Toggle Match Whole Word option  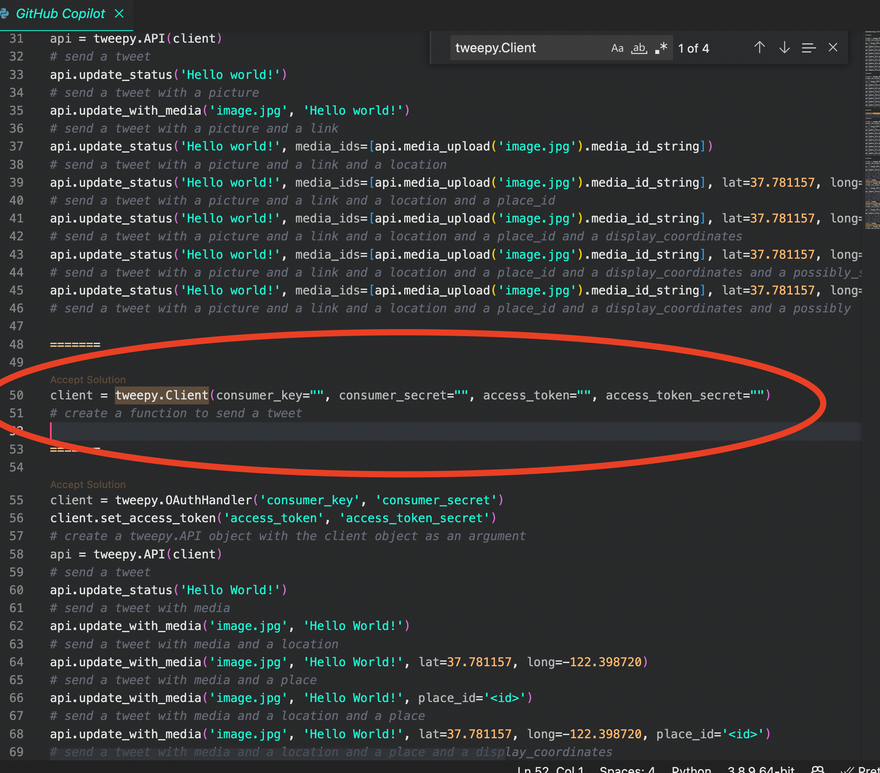pyautogui.click(x=639, y=48)
